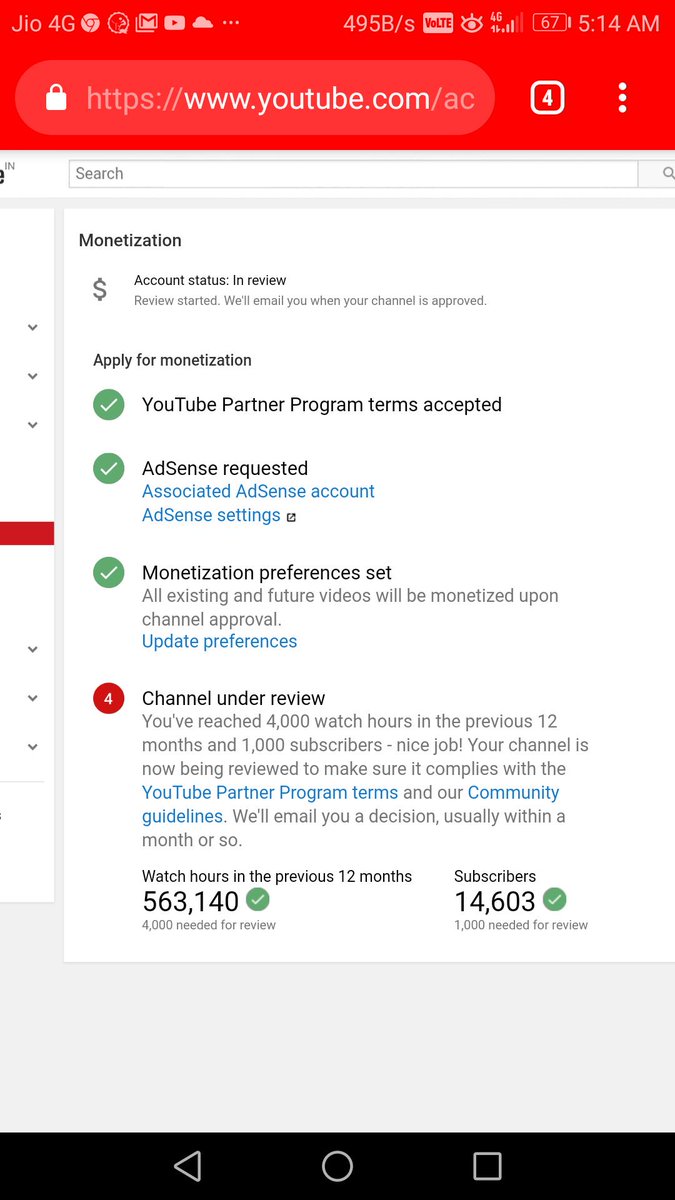Tap the 5:14 AM clock in status bar
The image size is (675, 1200).
619,23
